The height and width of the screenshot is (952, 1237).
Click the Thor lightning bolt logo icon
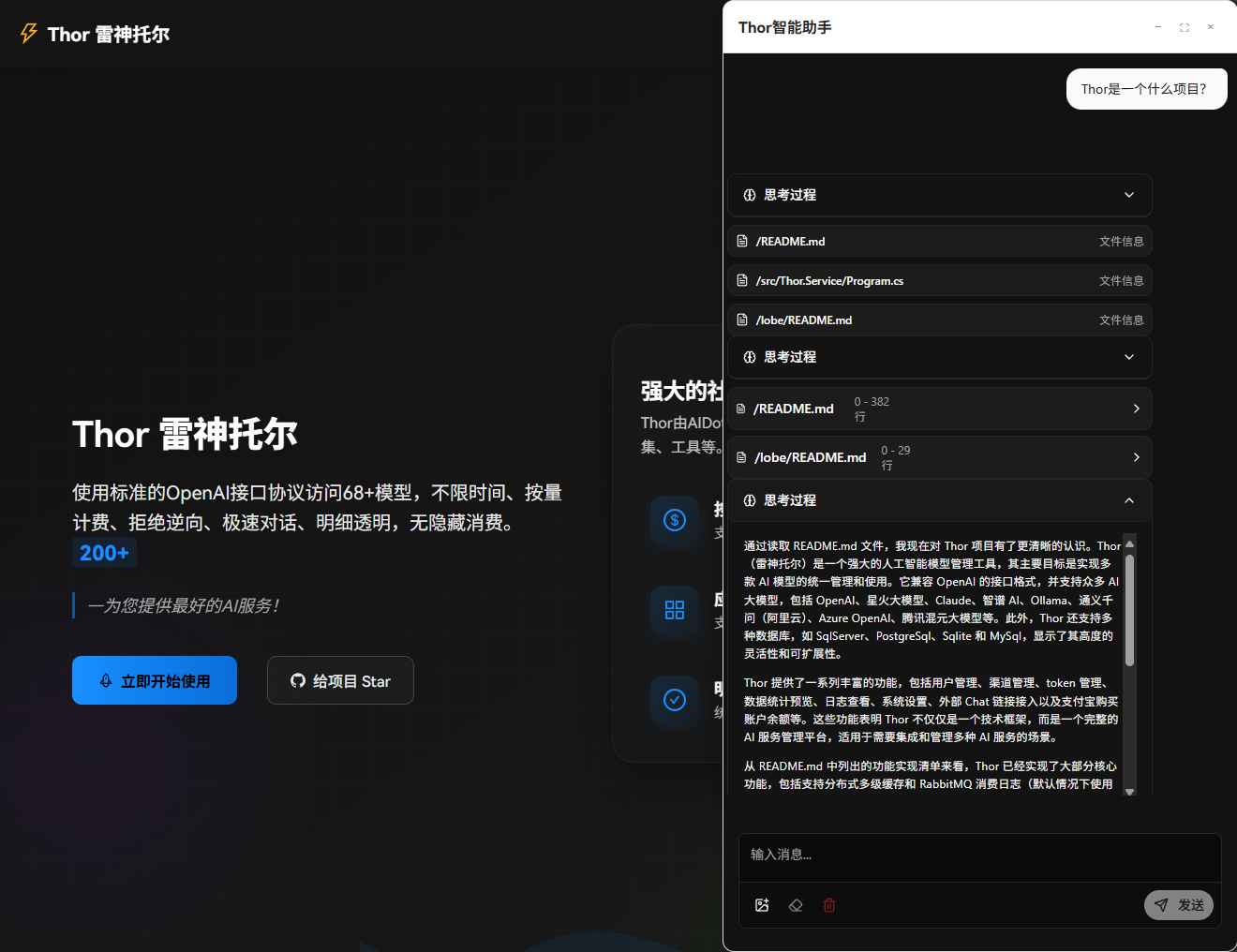[x=29, y=34]
